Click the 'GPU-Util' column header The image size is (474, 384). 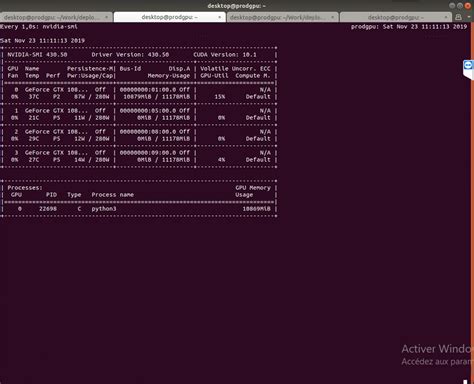(214, 76)
